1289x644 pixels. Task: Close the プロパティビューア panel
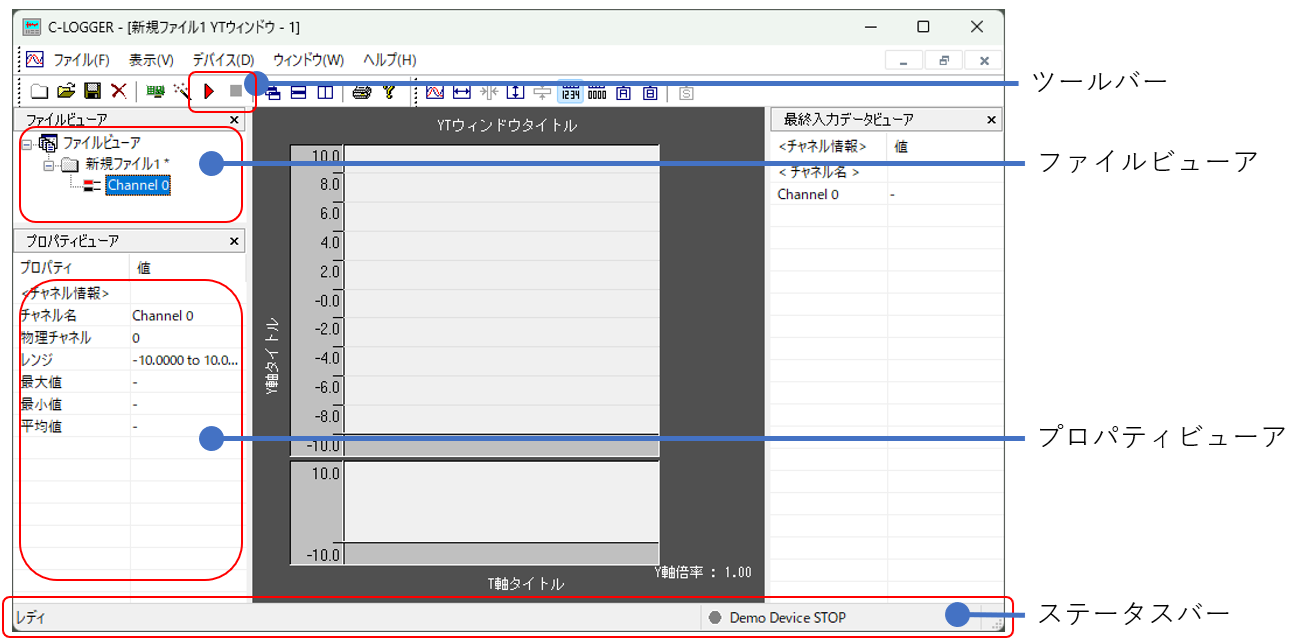tap(234, 242)
